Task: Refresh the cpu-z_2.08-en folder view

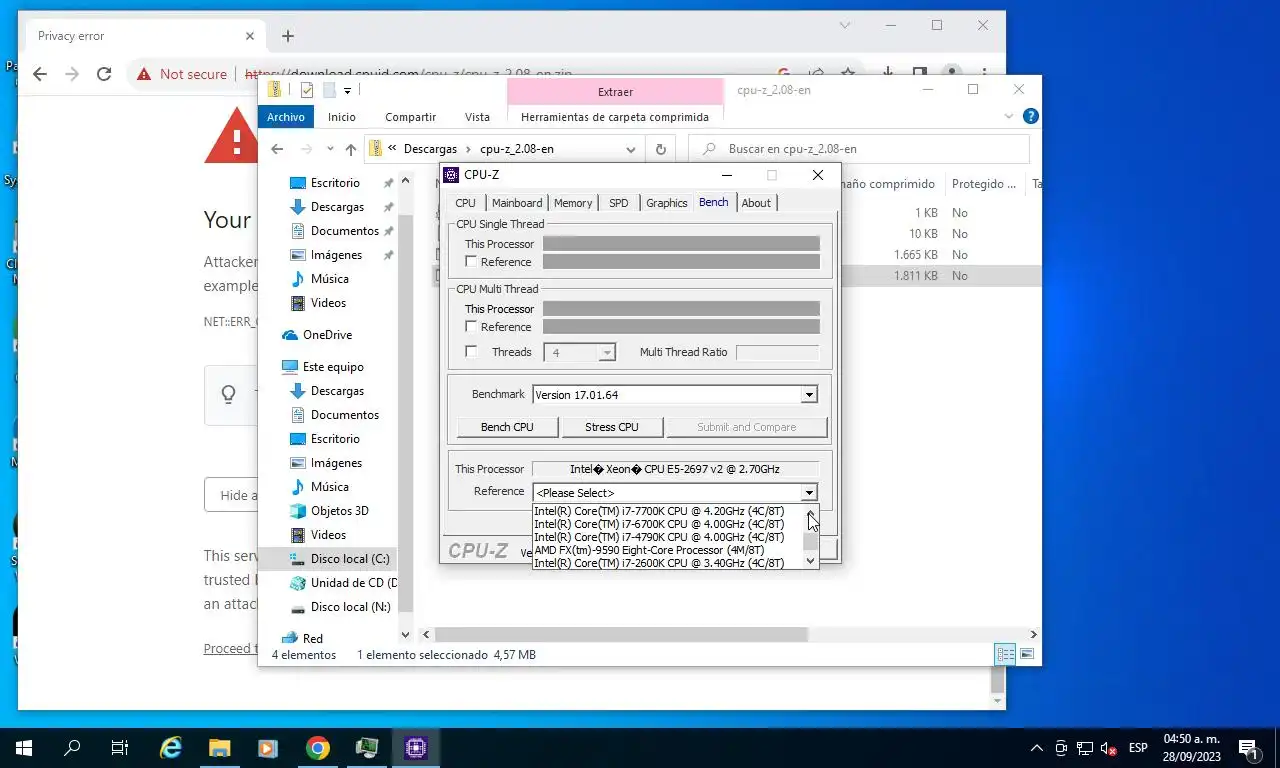Action: pyautogui.click(x=660, y=149)
